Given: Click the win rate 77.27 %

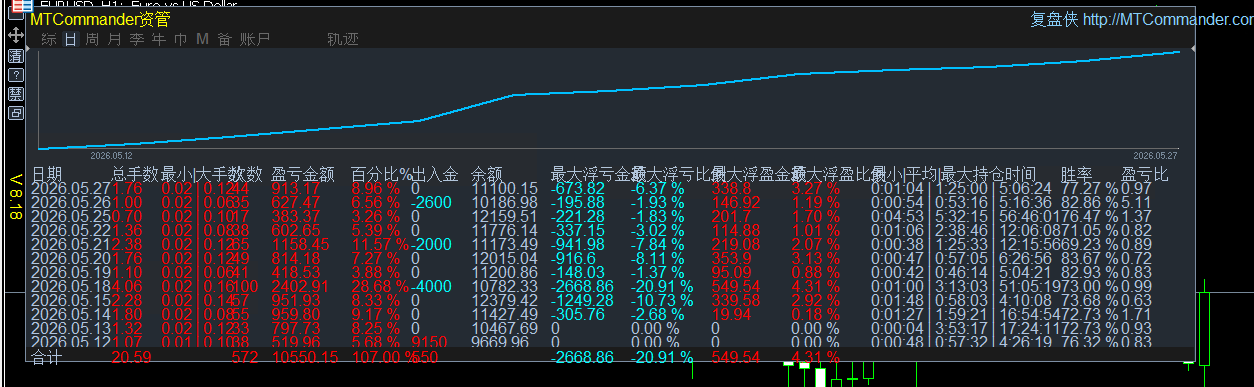Looking at the screenshot, I should [1090, 188].
